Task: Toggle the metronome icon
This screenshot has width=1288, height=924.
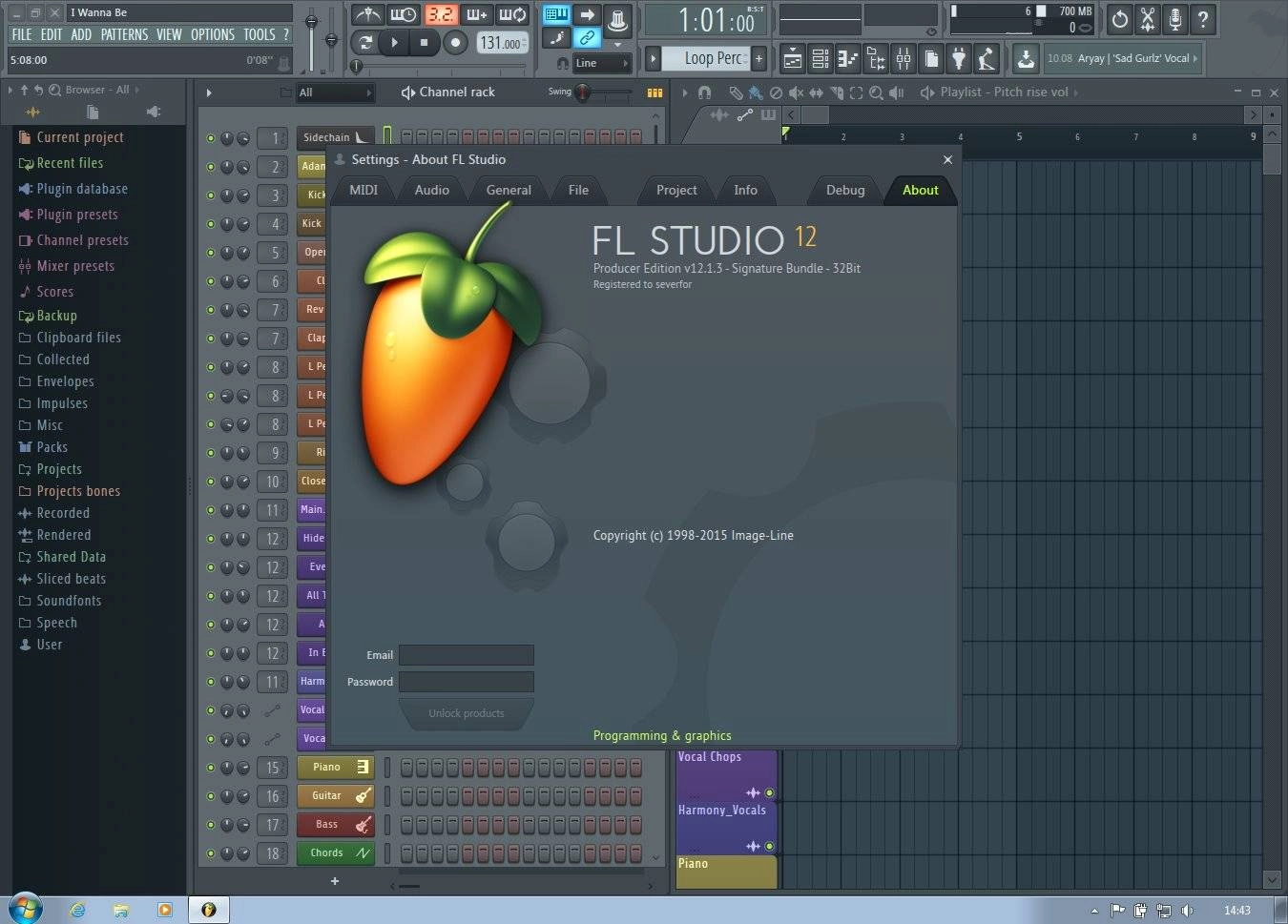Action: tap(367, 15)
